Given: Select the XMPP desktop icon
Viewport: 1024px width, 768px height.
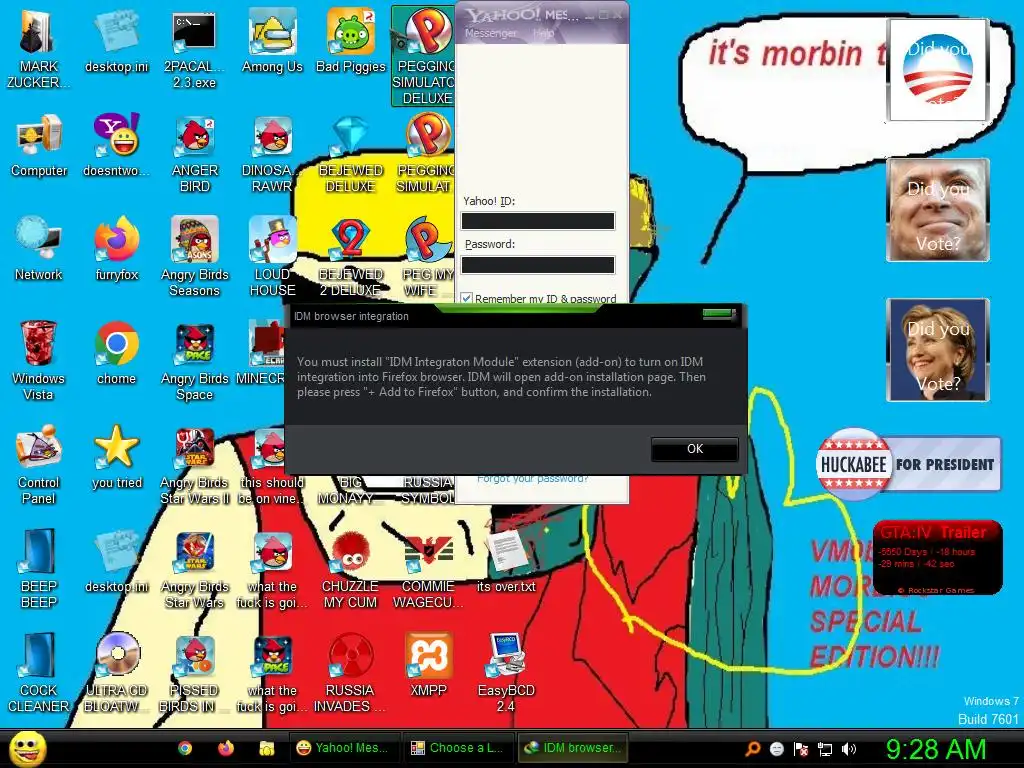Looking at the screenshot, I should click(428, 665).
